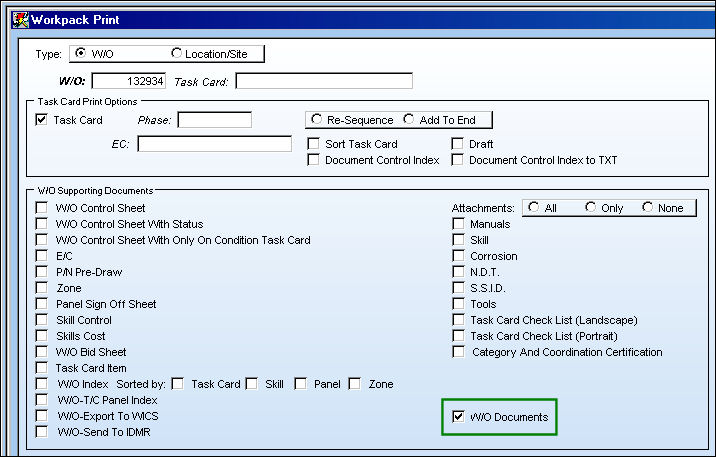Uncheck the W/O Documents checkbox
Image resolution: width=716 pixels, height=457 pixels.
458,416
